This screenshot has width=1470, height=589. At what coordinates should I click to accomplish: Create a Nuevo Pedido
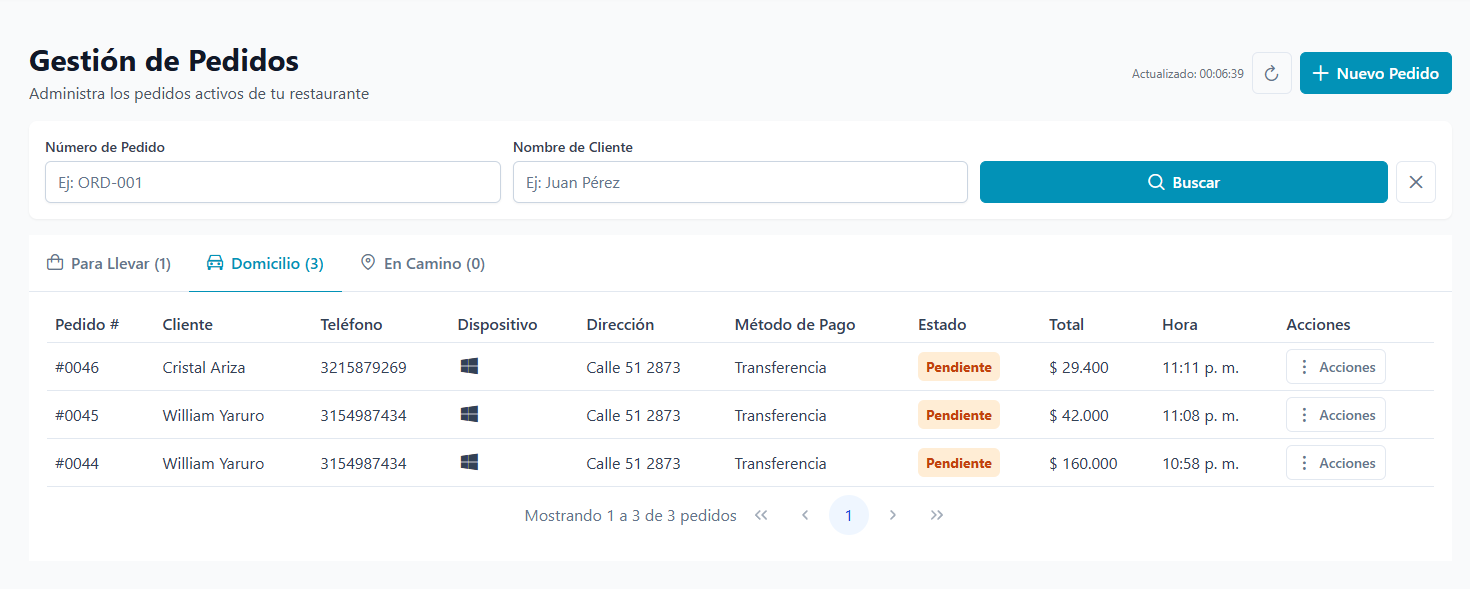pos(1375,73)
